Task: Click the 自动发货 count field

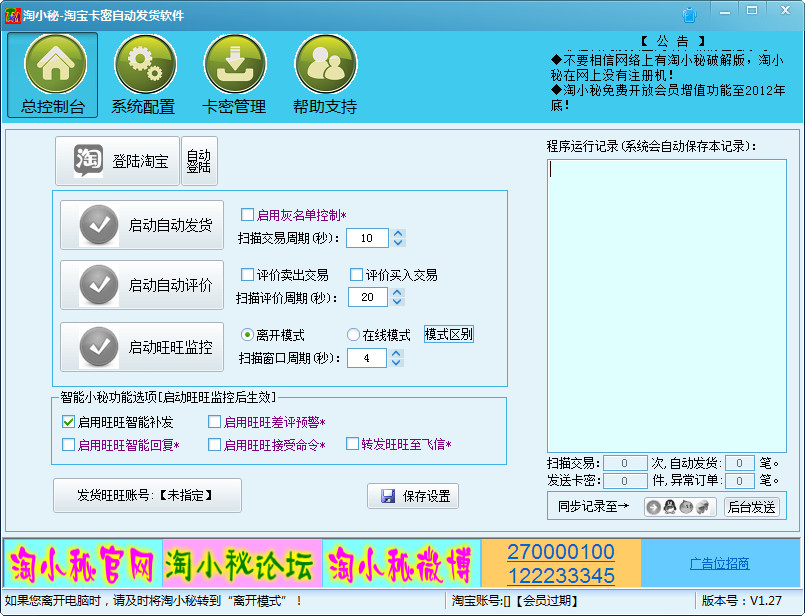Action: point(739,464)
